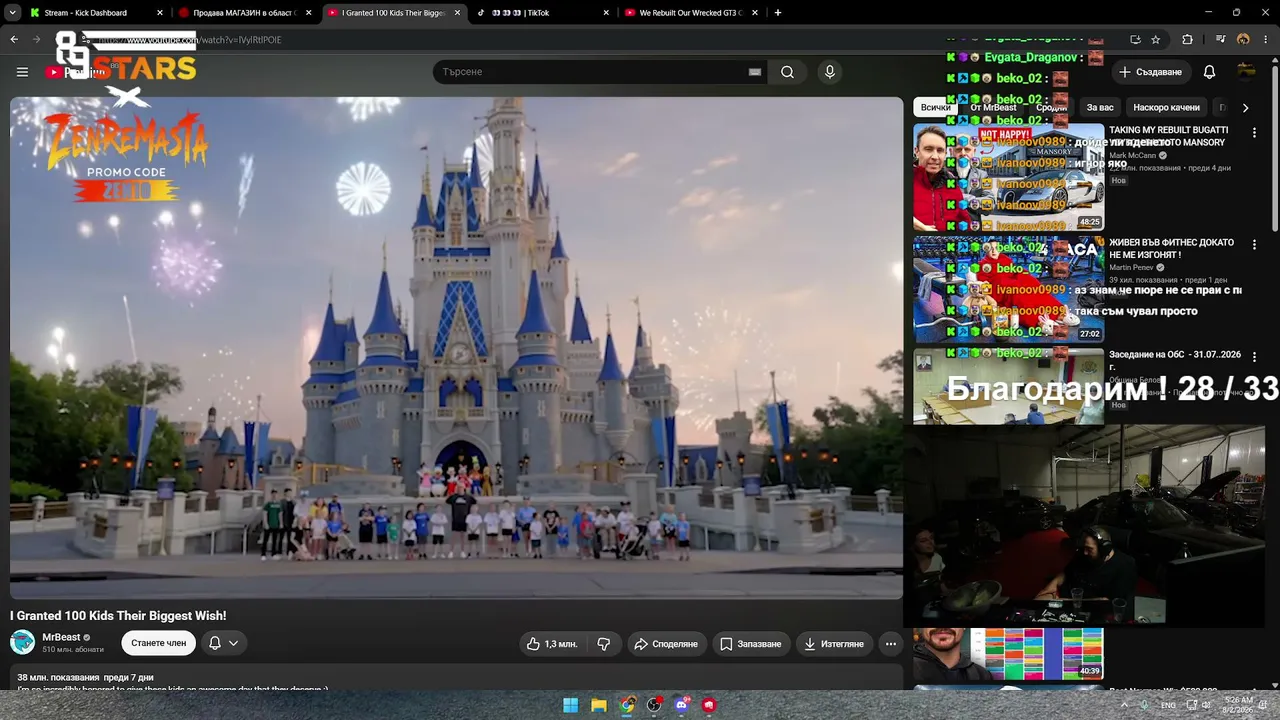Like the video with thumbs up
1280x720 pixels.
coord(552,644)
